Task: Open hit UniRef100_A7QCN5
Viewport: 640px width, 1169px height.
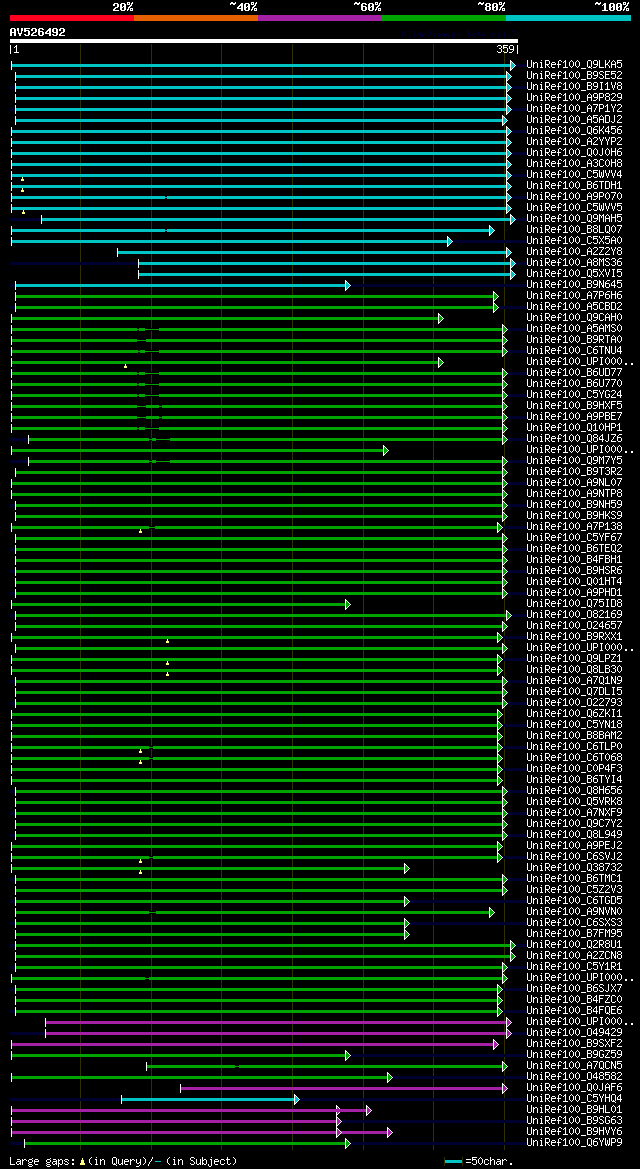Action: 574,1065
